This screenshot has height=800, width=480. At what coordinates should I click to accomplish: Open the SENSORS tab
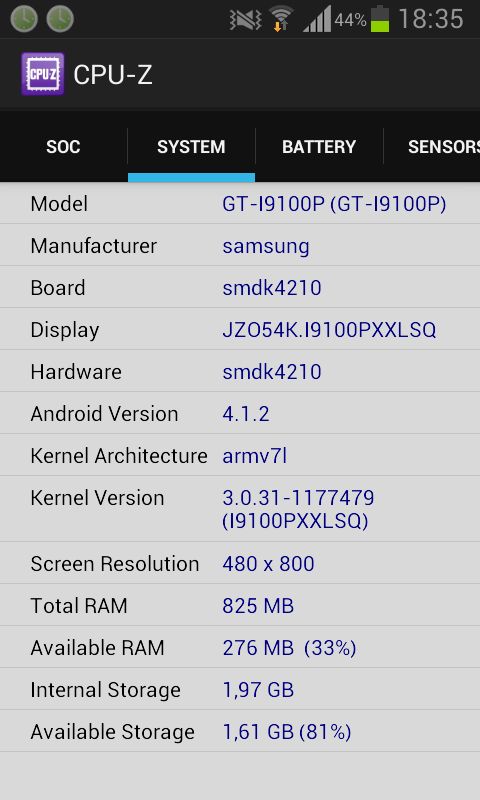click(x=432, y=147)
